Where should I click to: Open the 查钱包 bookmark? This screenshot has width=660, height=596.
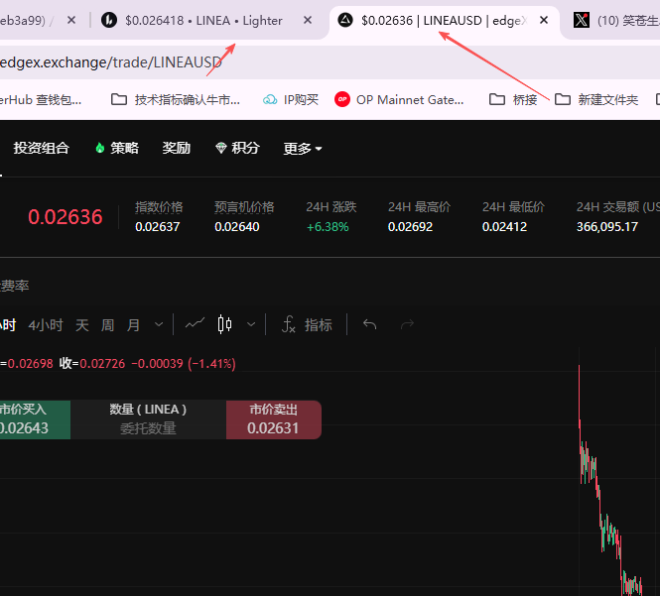[41, 100]
